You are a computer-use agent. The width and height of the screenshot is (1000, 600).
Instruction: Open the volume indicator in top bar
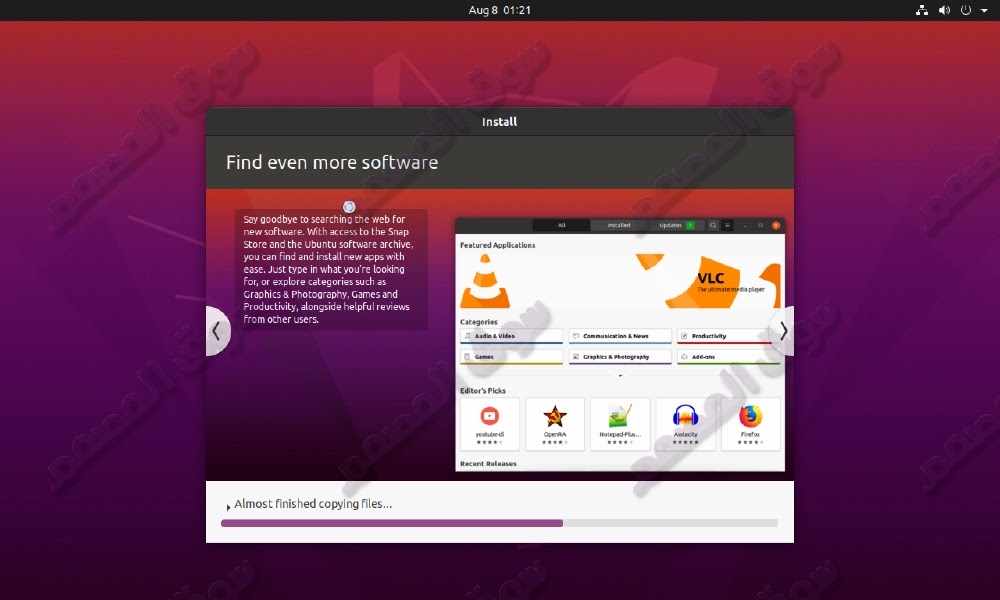(x=945, y=10)
